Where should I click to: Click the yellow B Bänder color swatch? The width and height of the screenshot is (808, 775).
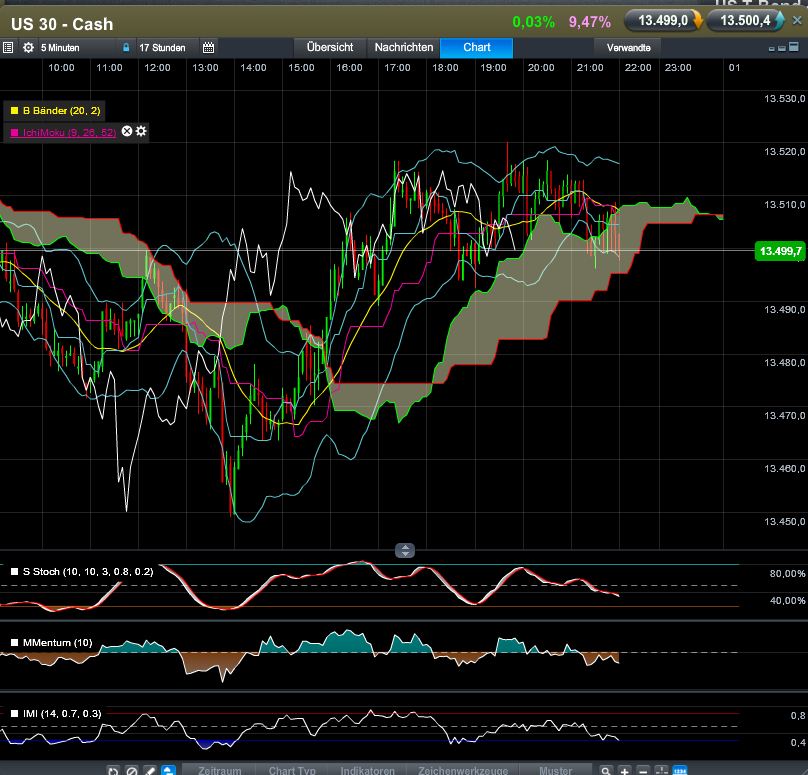click(14, 110)
